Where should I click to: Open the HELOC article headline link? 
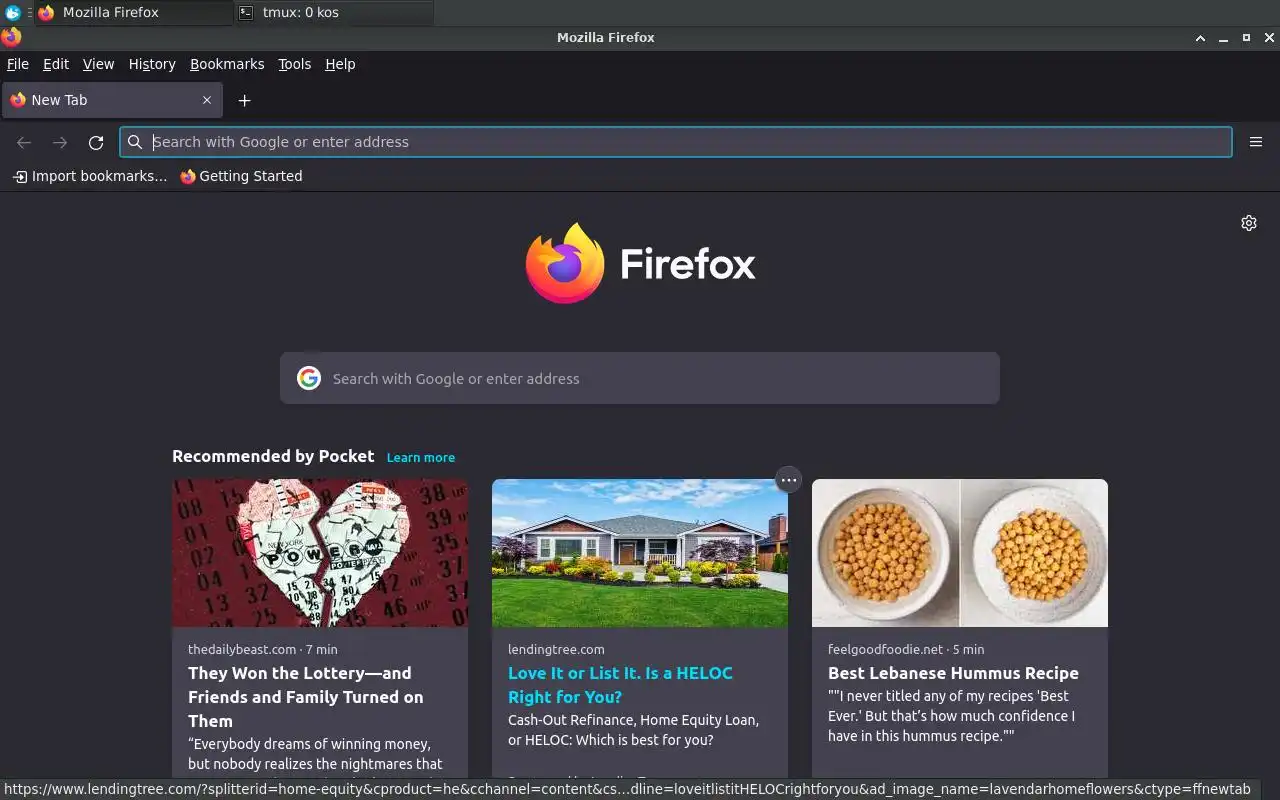(x=620, y=685)
